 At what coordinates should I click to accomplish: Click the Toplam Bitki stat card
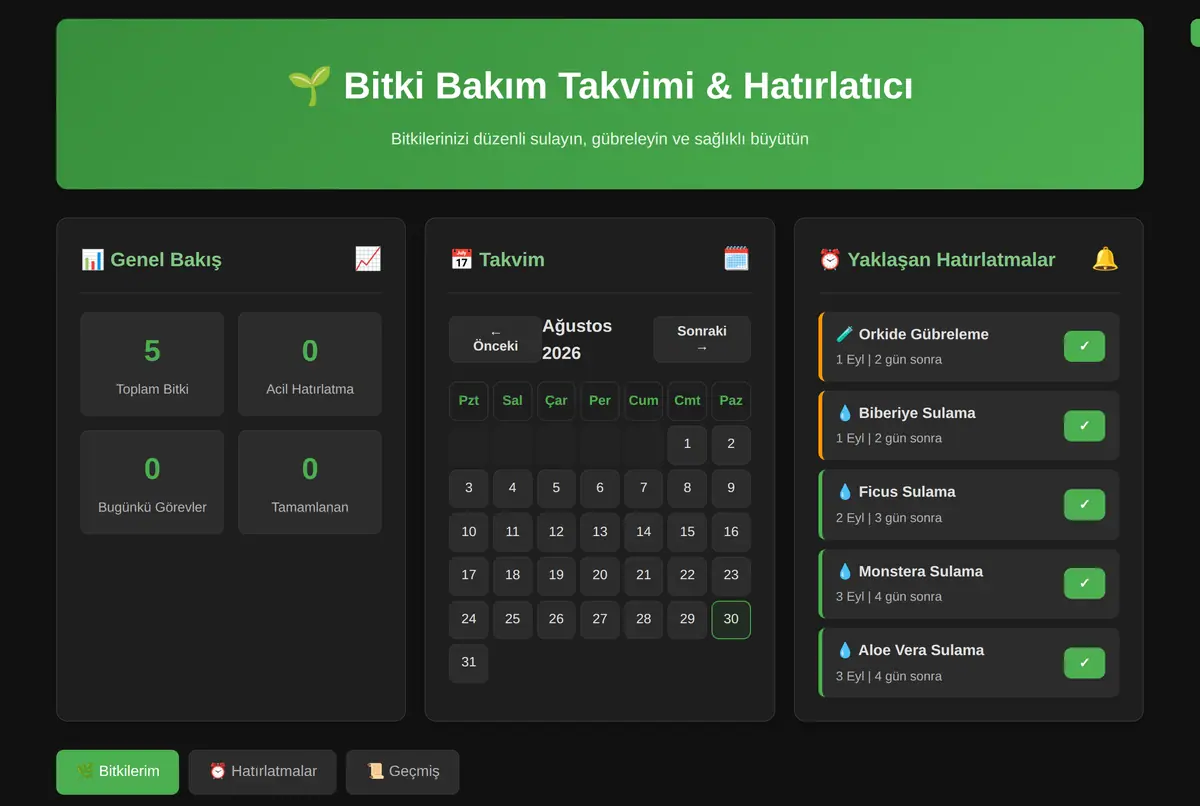[x=152, y=364]
